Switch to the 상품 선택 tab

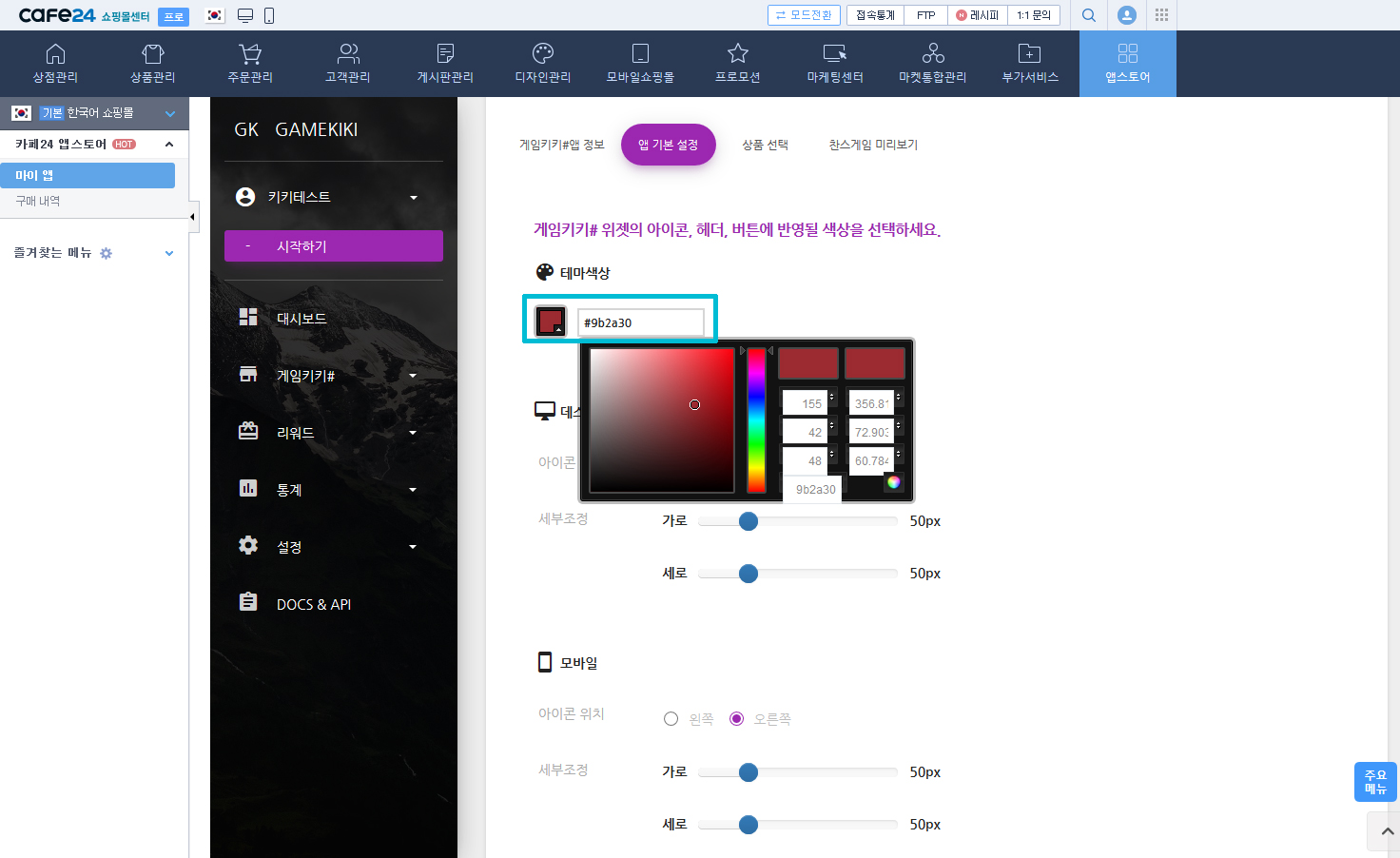point(765,145)
